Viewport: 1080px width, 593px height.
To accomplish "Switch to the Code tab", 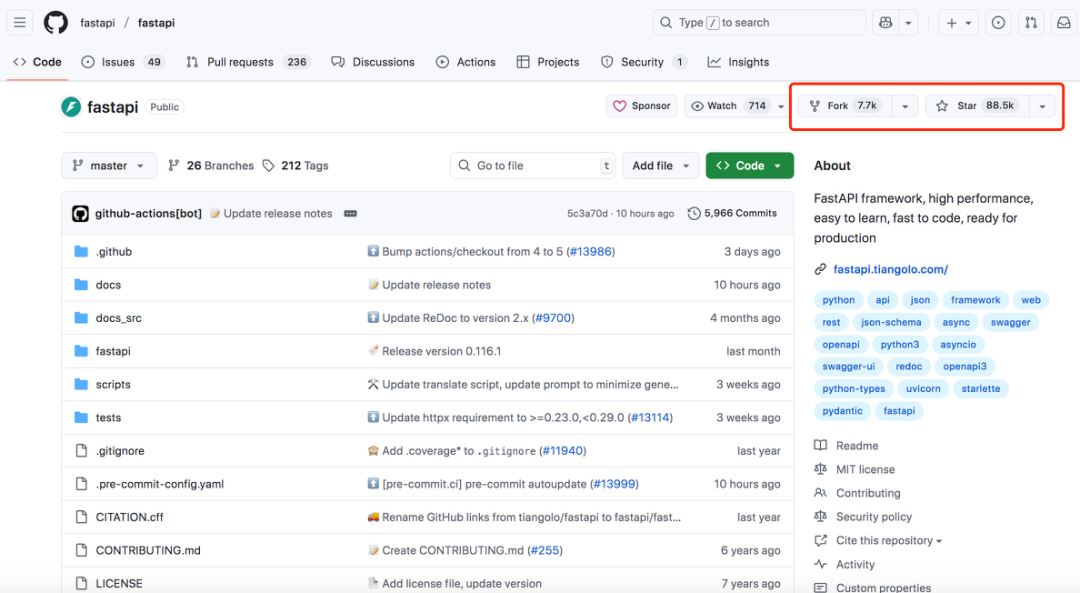I will tap(37, 62).
